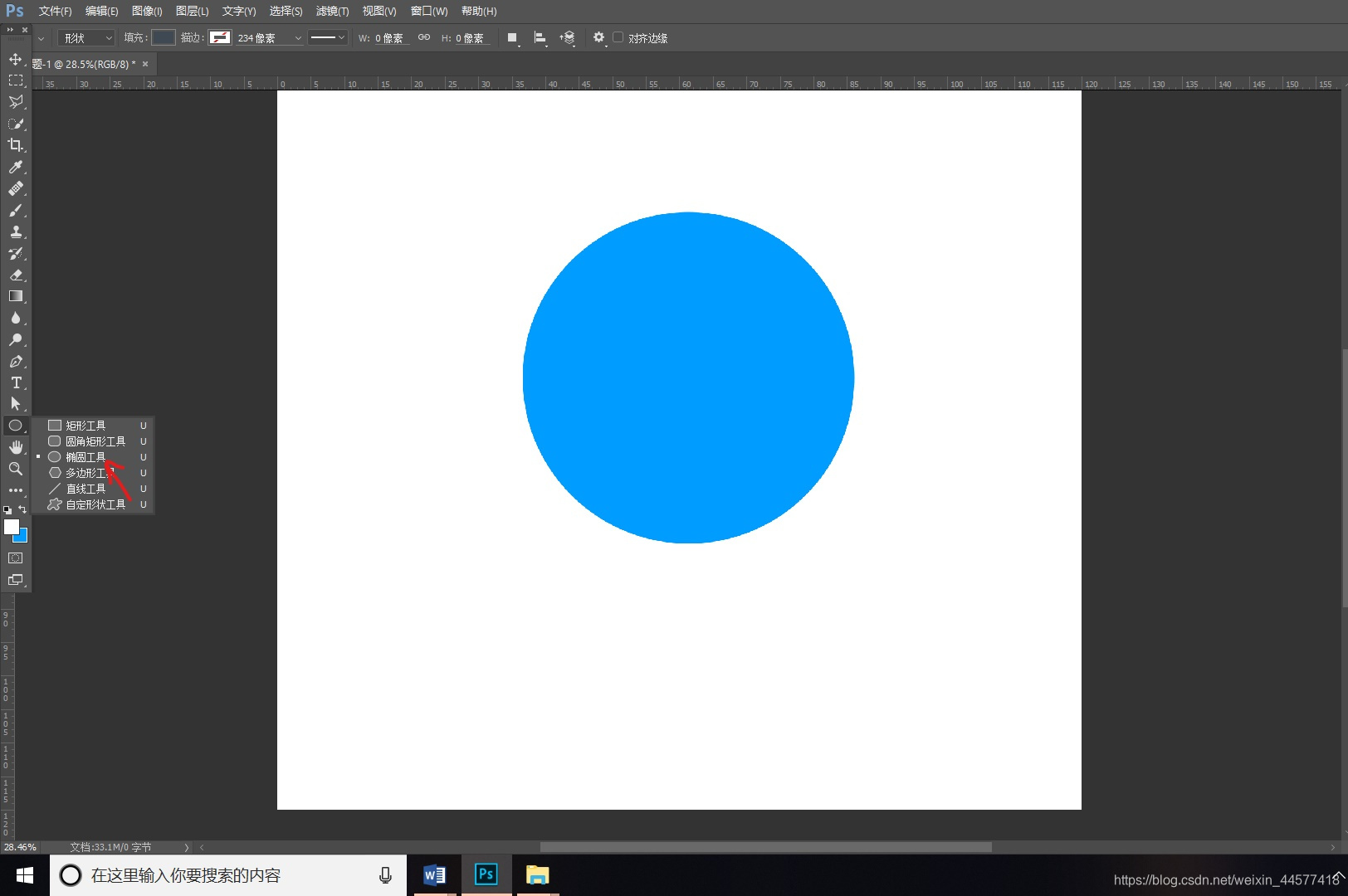Select the Quick Selection tool
Image resolution: width=1348 pixels, height=896 pixels.
click(x=16, y=124)
